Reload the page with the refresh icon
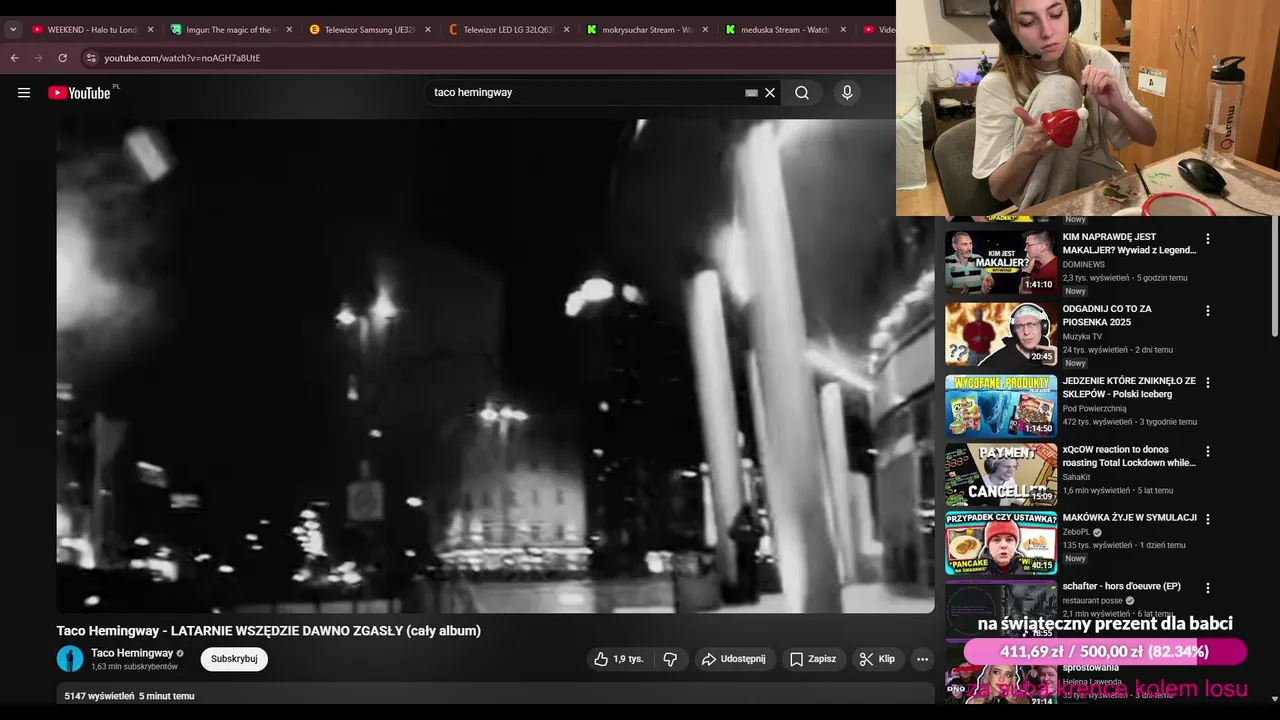Image resolution: width=1280 pixels, height=720 pixels. tap(63, 58)
